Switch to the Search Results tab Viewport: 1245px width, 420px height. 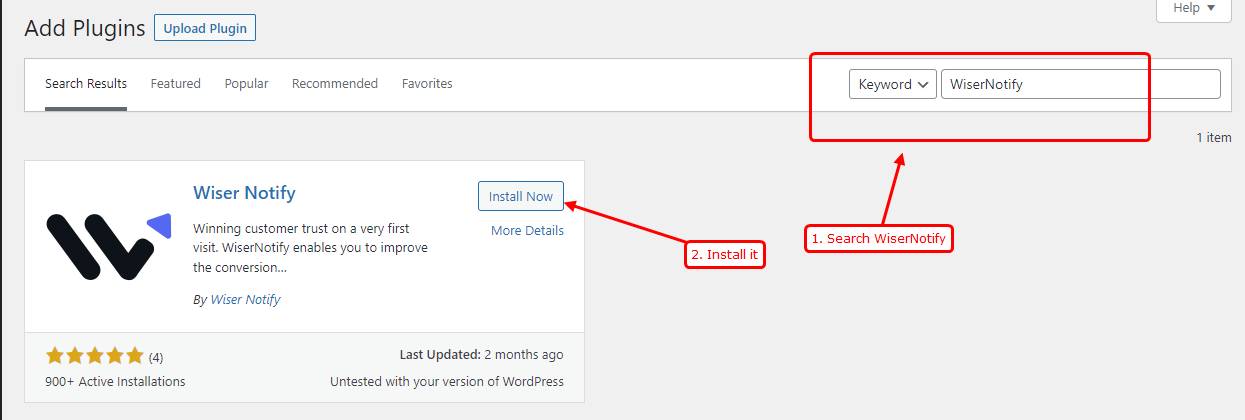[x=86, y=84]
